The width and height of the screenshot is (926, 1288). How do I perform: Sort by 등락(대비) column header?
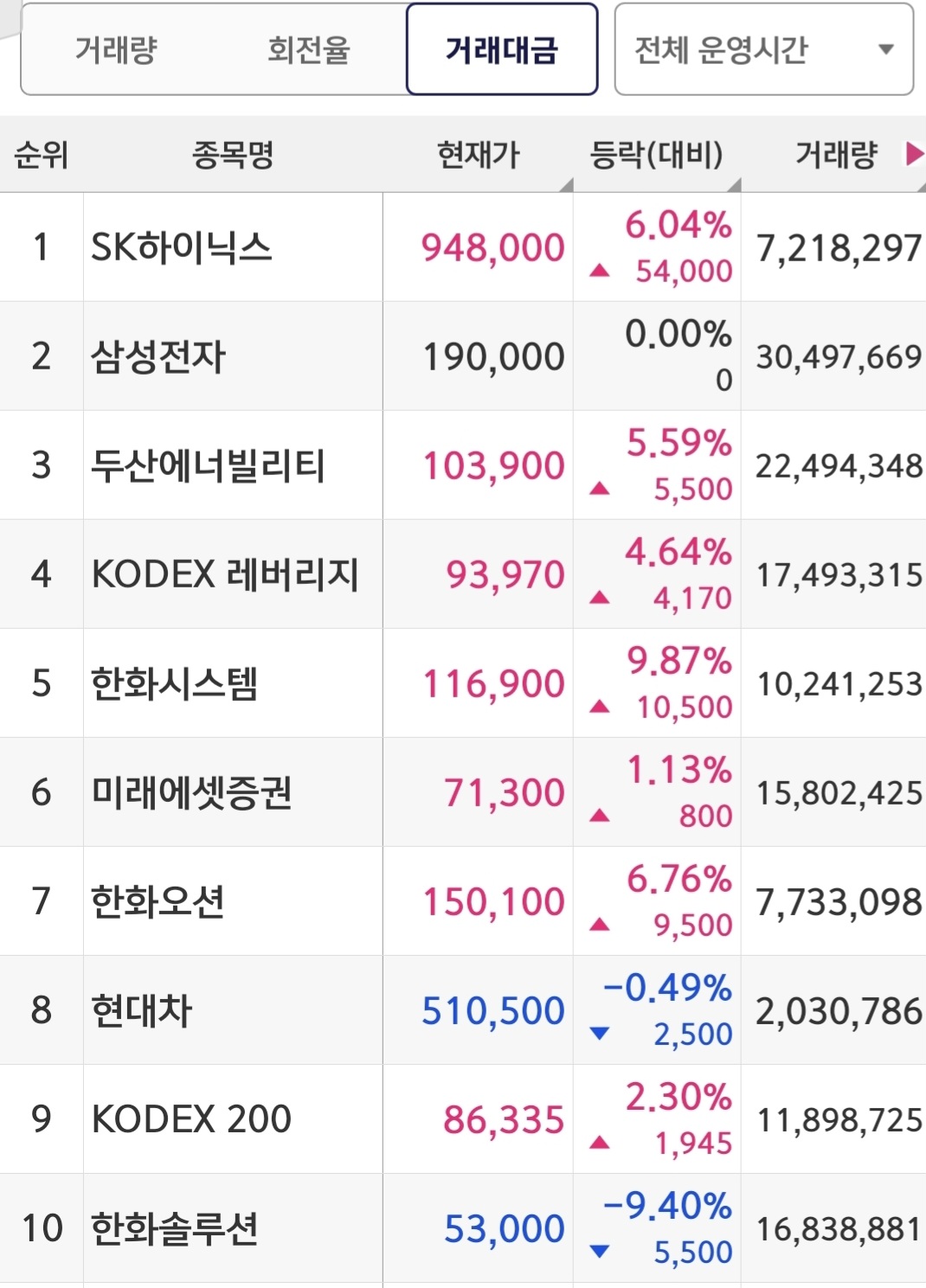click(656, 156)
